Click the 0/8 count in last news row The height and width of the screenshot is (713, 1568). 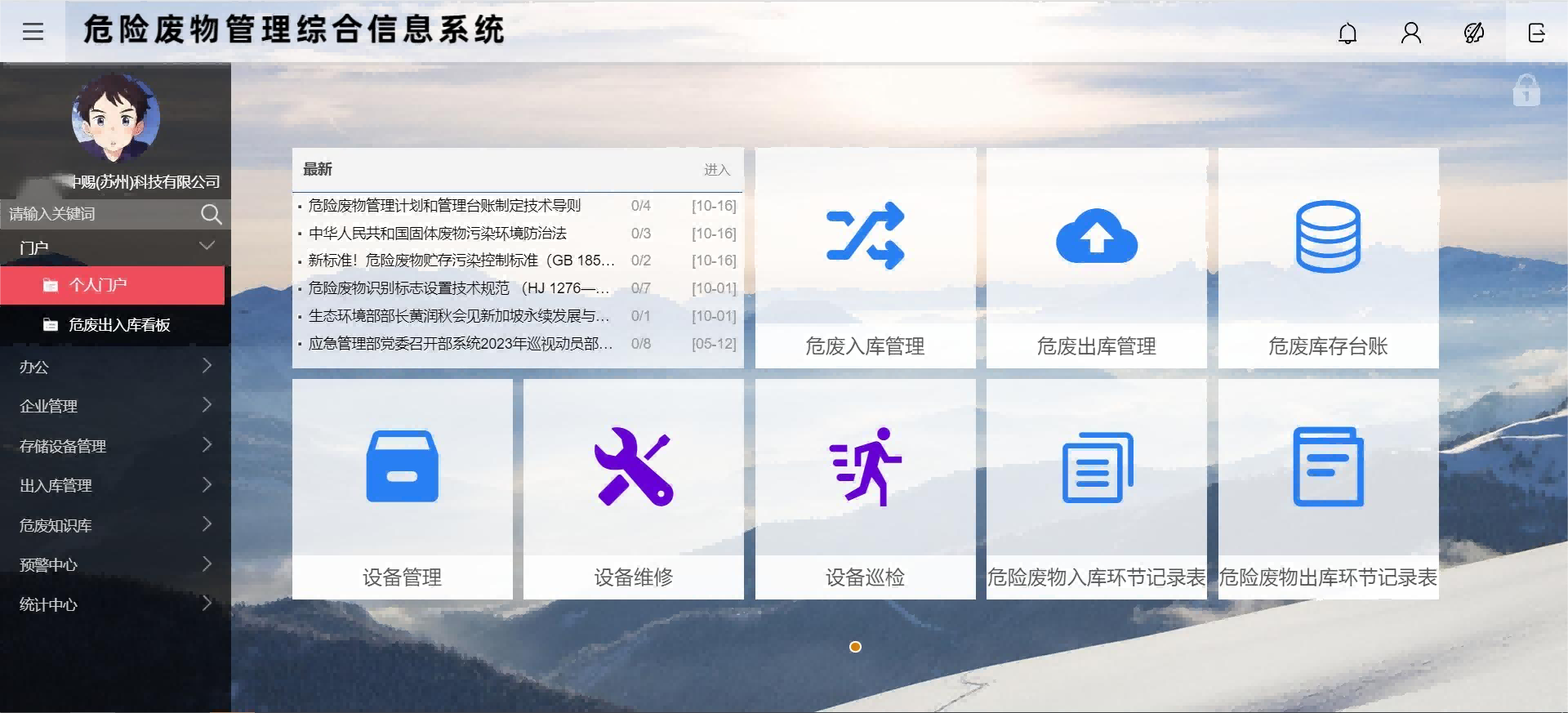coord(641,344)
